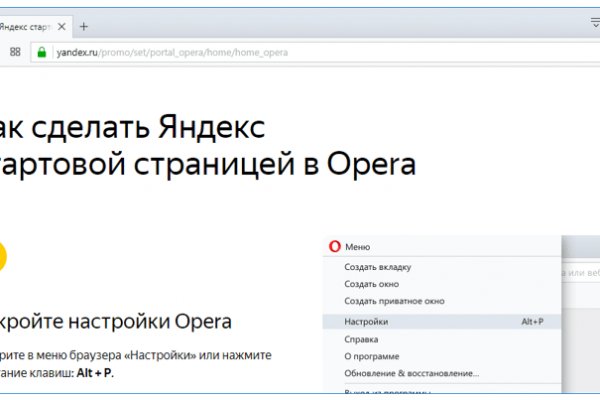Click the Меню label beside Opera logo
The image size is (600, 400).
[x=357, y=247]
